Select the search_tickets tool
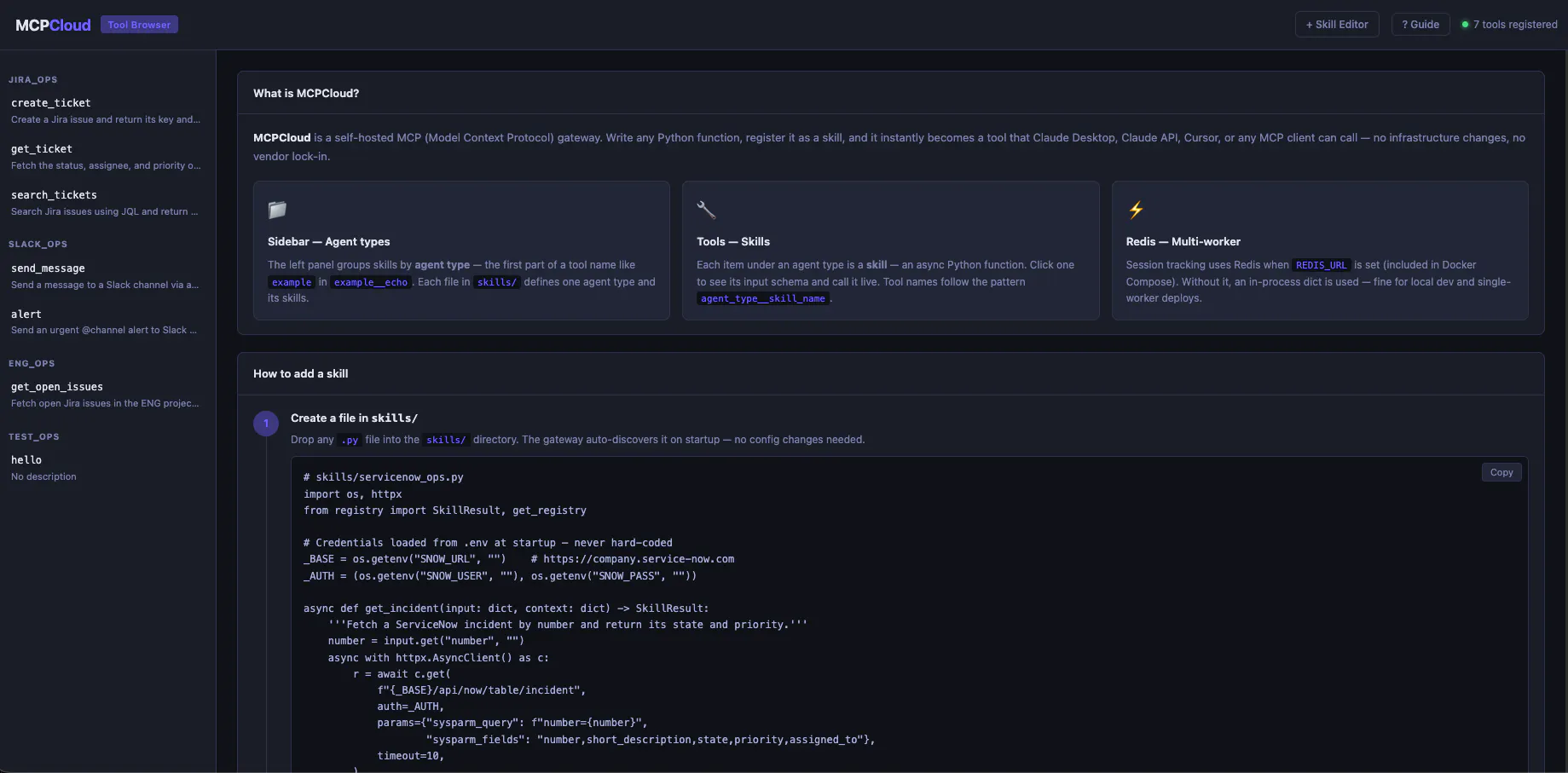 [x=107, y=203]
